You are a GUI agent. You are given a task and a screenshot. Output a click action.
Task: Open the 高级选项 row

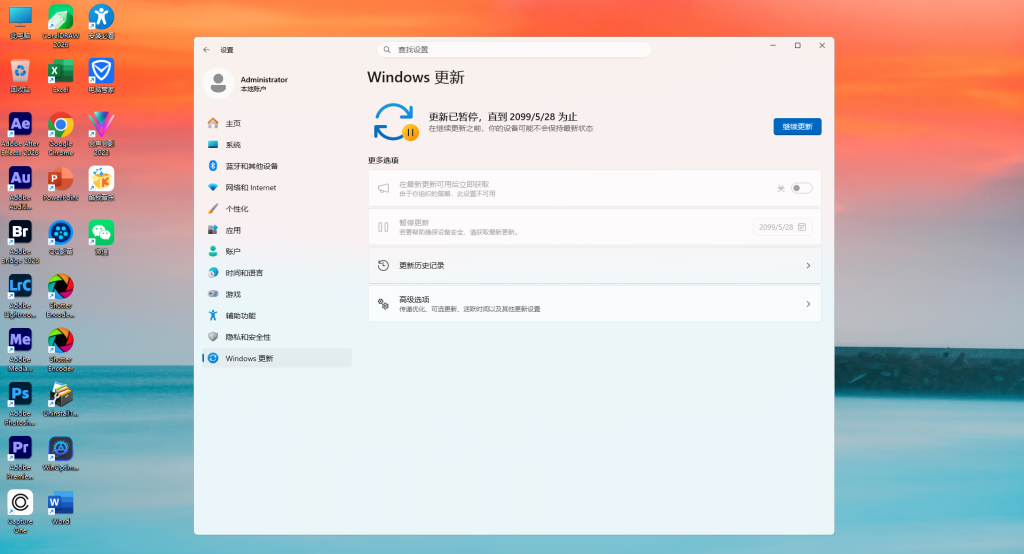coord(594,304)
